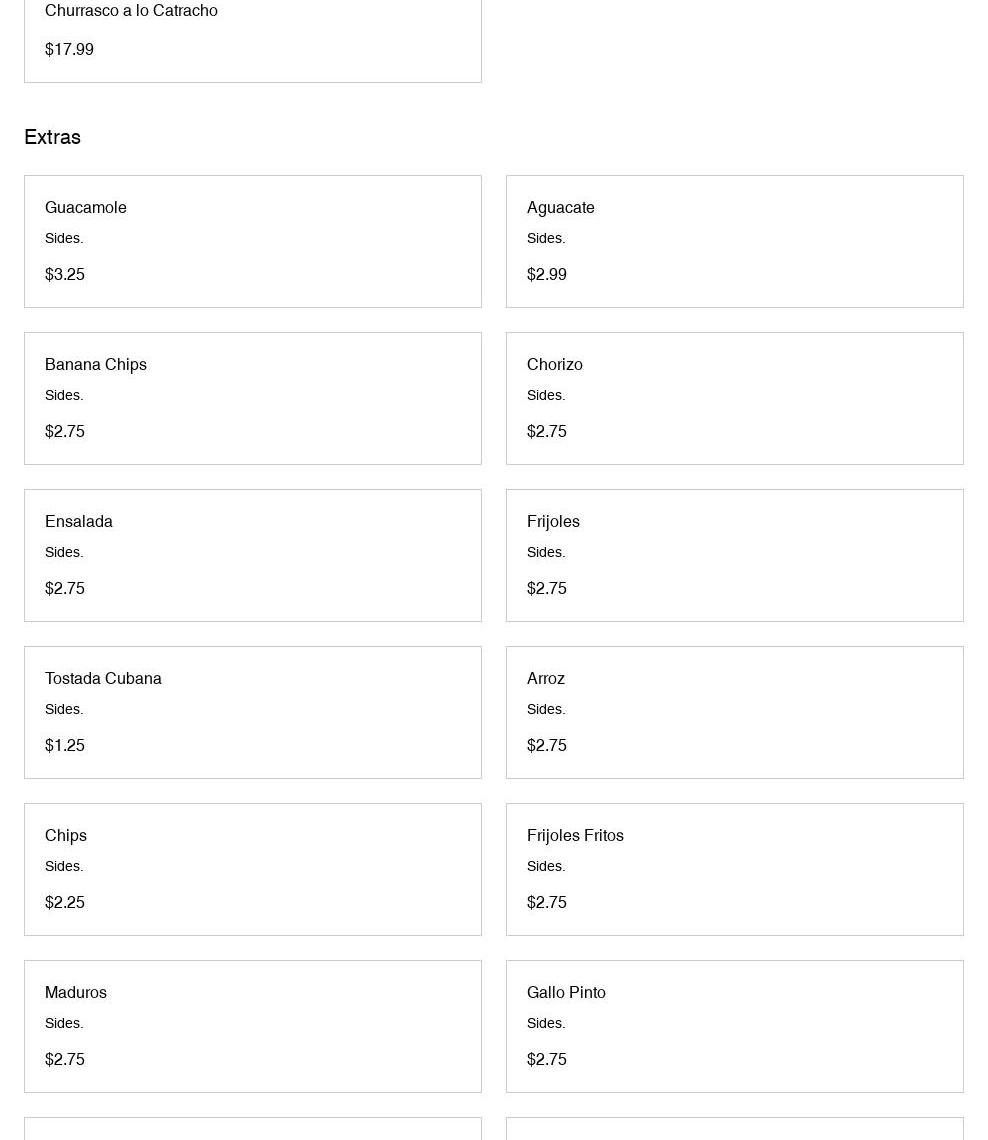Click the $1.25 Tostada Cubana price
The width and height of the screenshot is (988, 1140).
[x=65, y=745]
